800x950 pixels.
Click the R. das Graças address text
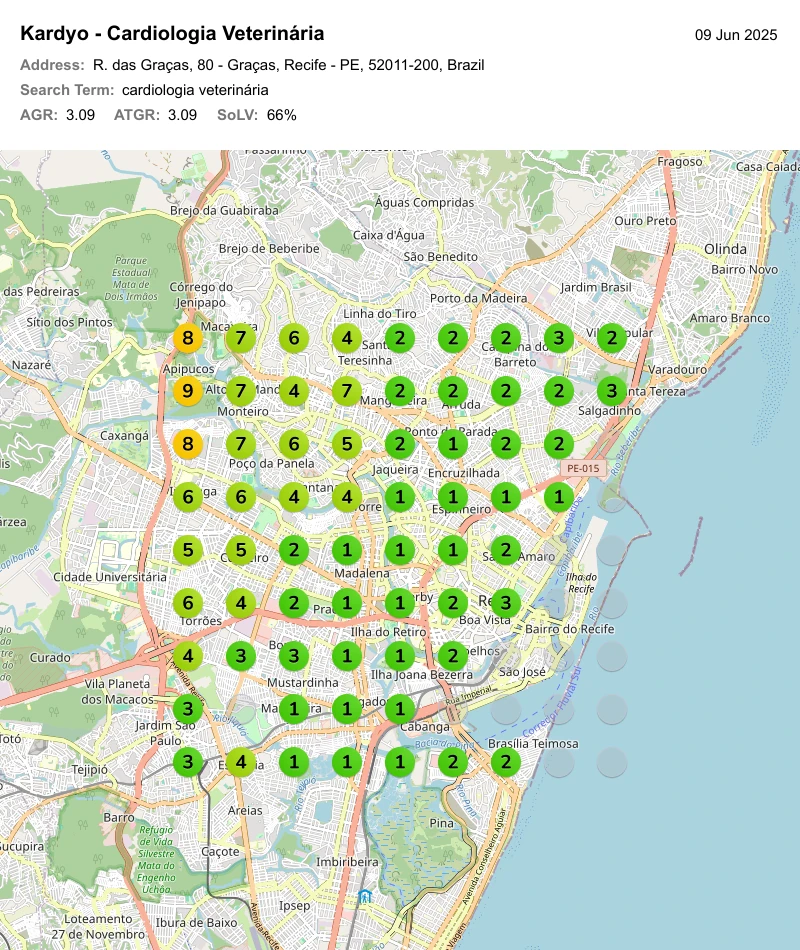pyautogui.click(x=288, y=65)
